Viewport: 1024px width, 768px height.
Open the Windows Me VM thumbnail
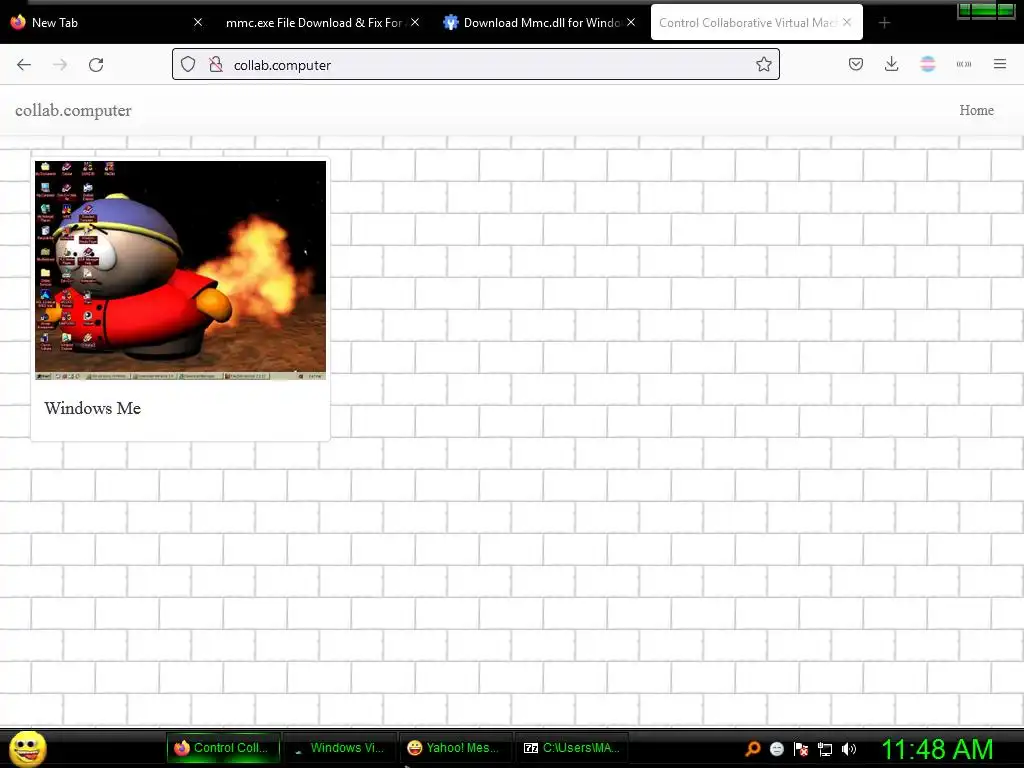click(180, 270)
